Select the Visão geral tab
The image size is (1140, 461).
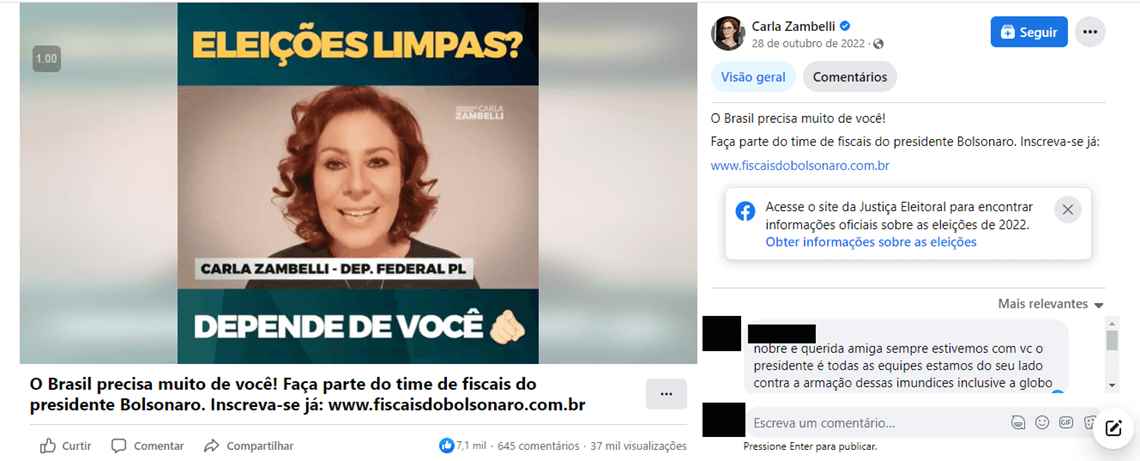[x=752, y=77]
